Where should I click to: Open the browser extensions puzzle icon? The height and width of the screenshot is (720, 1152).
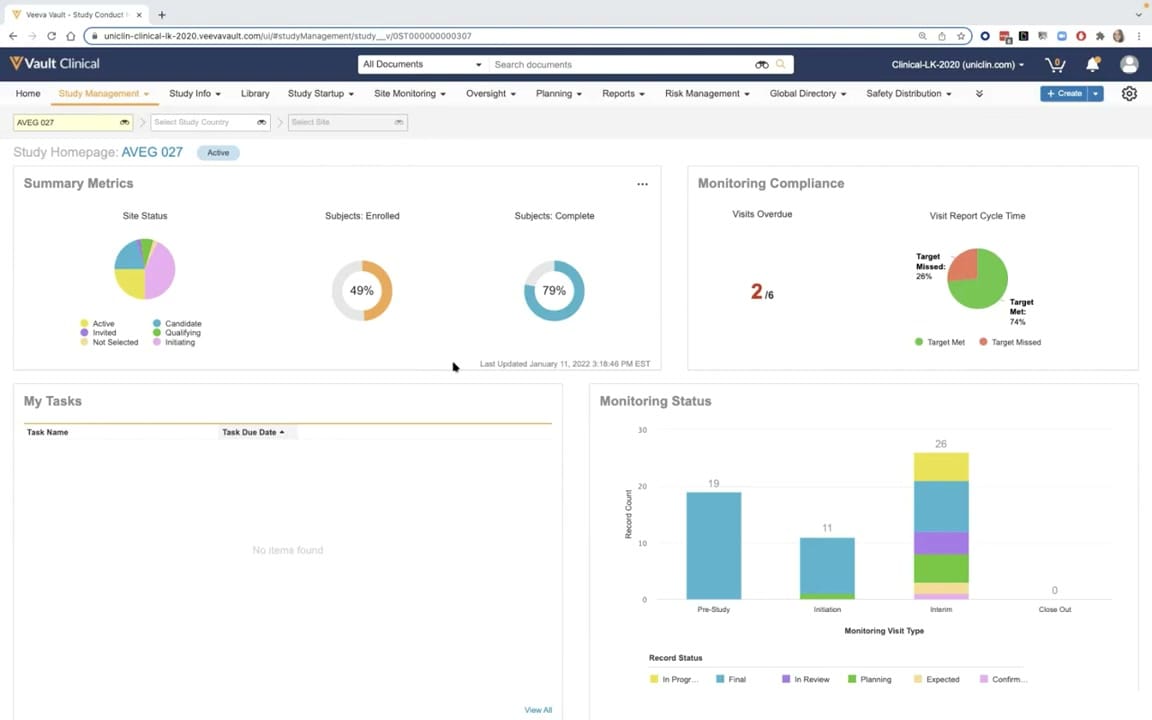[x=1100, y=36]
